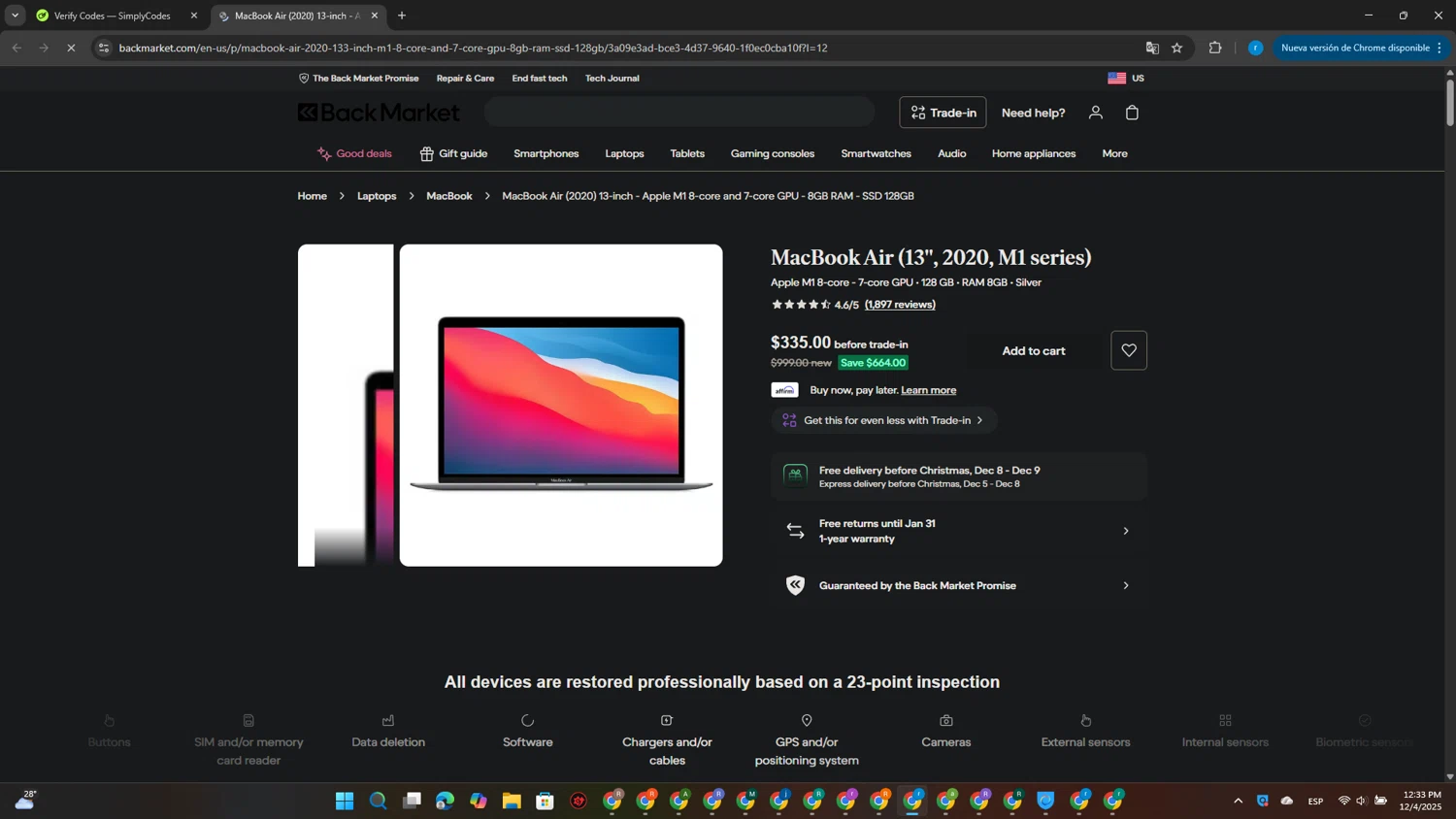
Task: Open the Home appliances category
Action: pos(1034,153)
